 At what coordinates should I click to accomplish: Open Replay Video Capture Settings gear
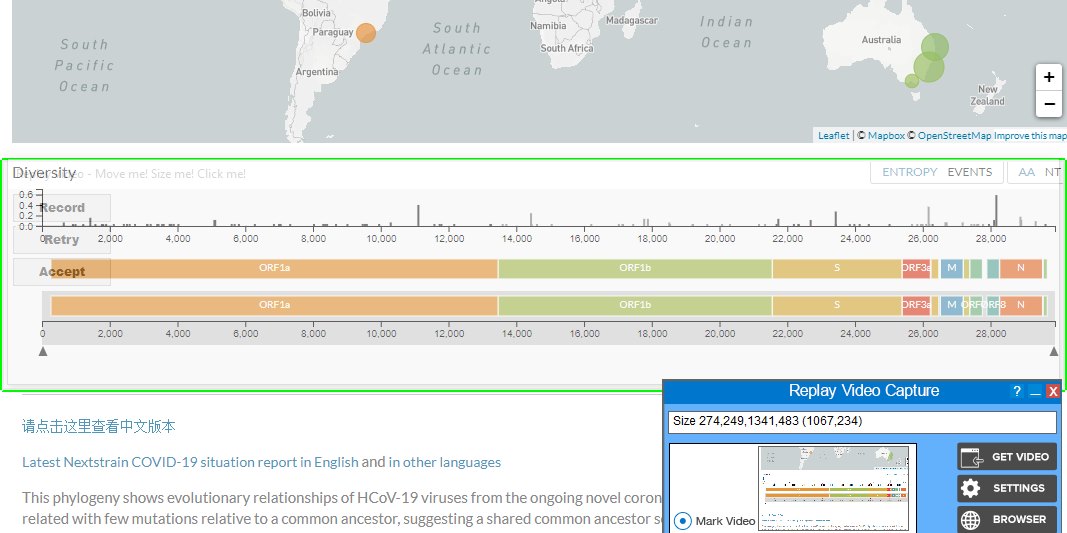tap(1006, 488)
